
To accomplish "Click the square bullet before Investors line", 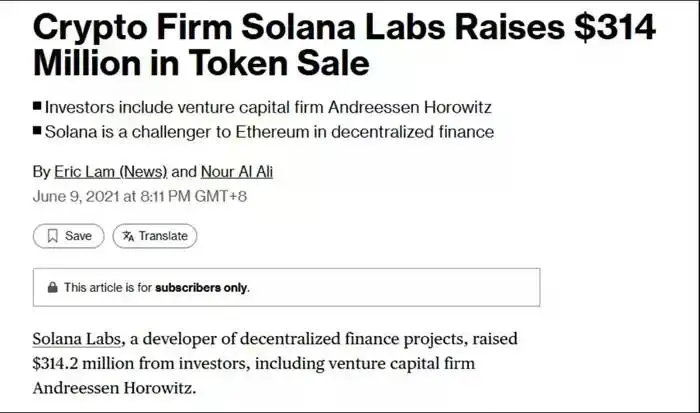I will point(37,106).
